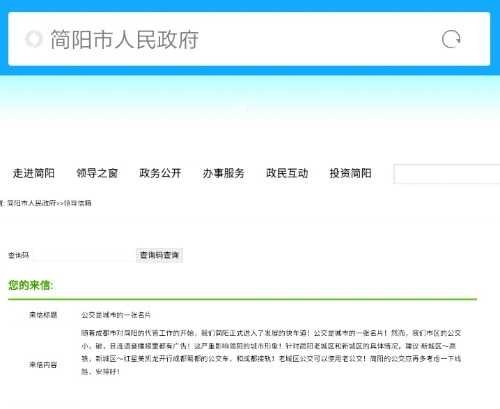The height and width of the screenshot is (409, 500).
Task: Click the site loading icon beside 简阳市人民政府
Action: coord(34,39)
